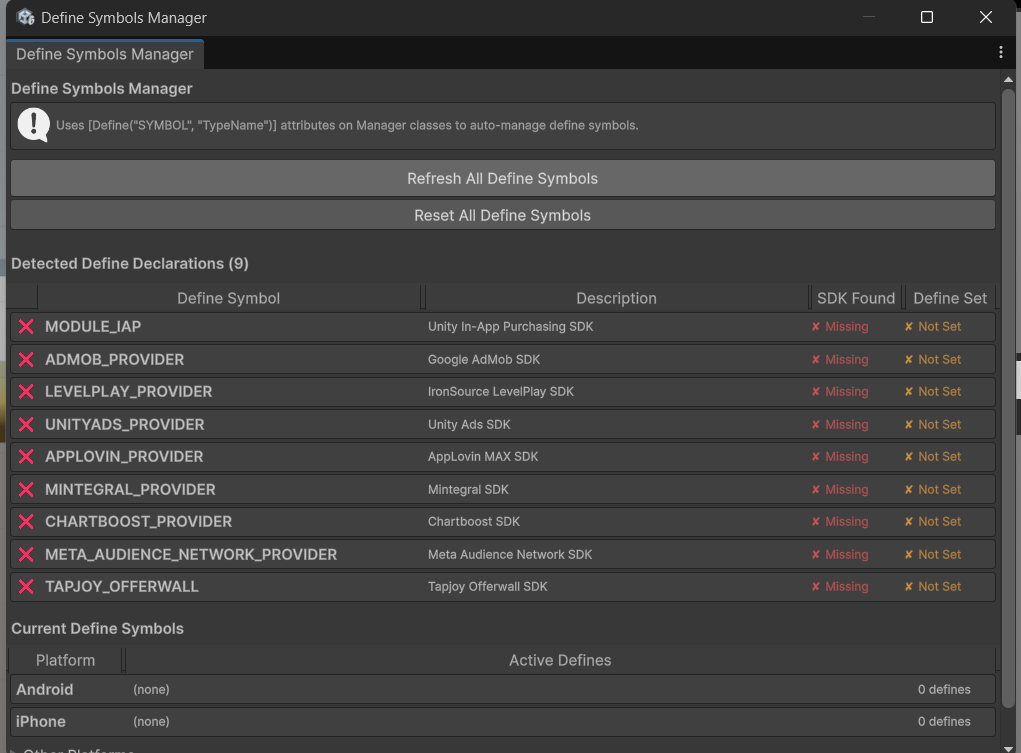Click the red X icon next to ADMOB_PROVIDER
1021x753 pixels.
pos(26,359)
